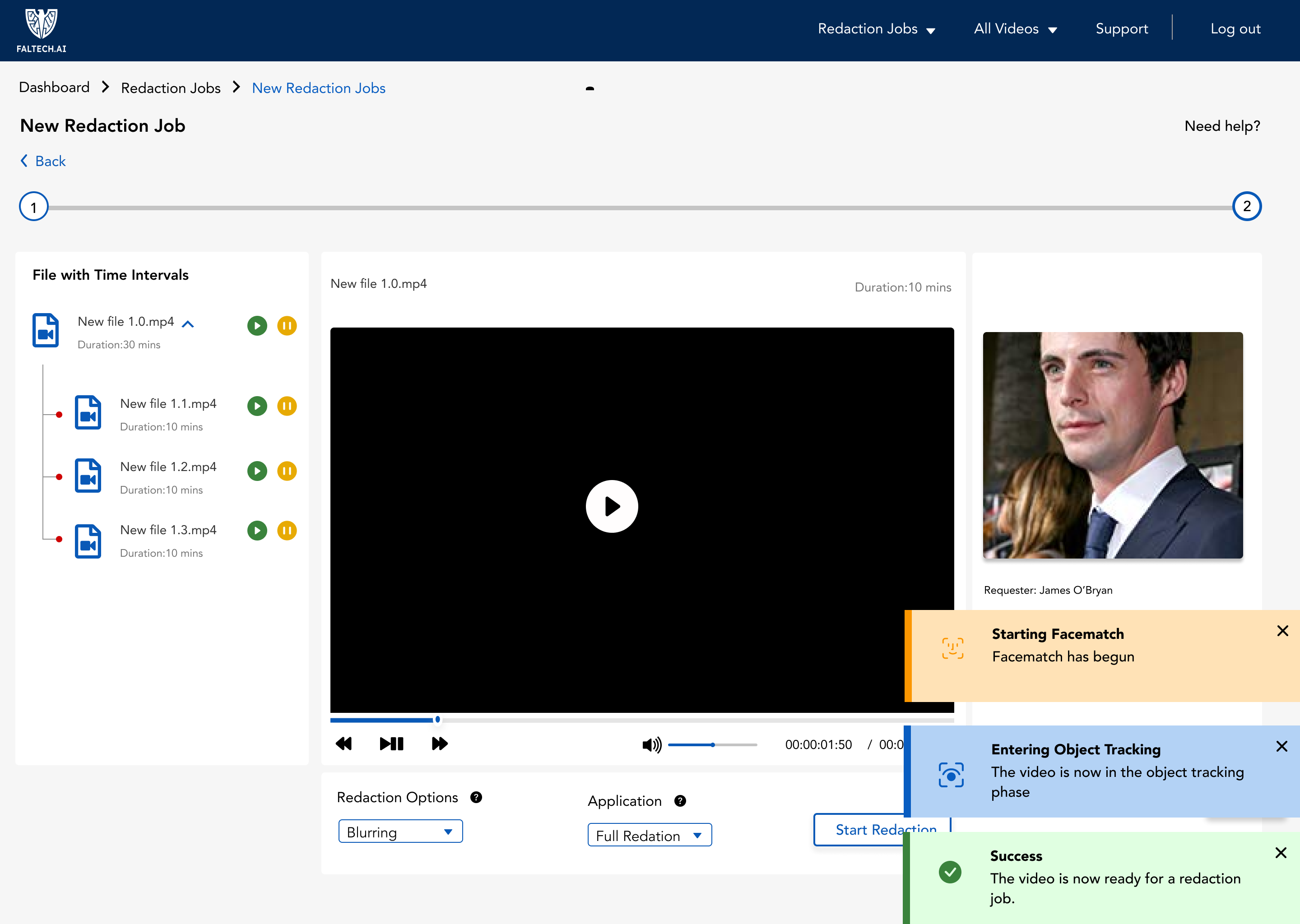1300x924 pixels.
Task: Go to step 2 circle
Action: point(1247,207)
